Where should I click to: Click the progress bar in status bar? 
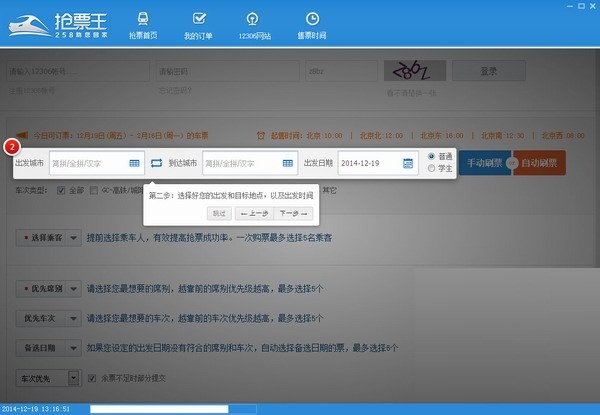click(x=173, y=409)
